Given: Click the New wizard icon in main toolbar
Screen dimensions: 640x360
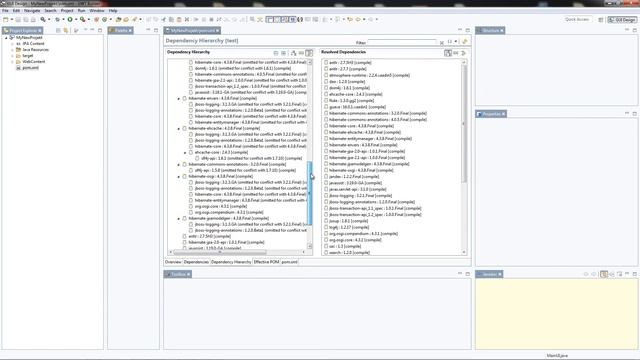Looking at the screenshot, I should 6,19.
